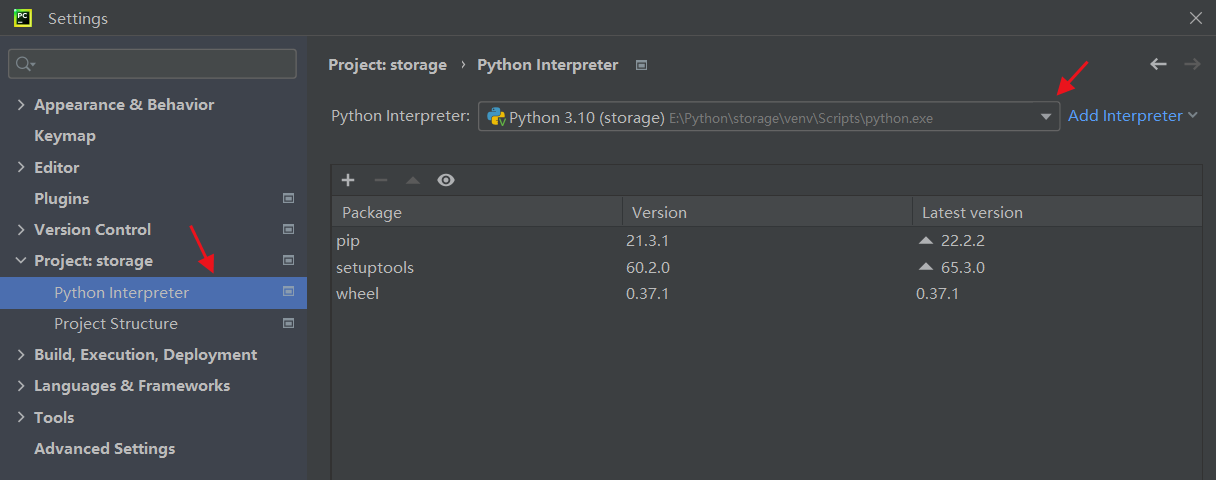Click the back navigation arrow

tap(1158, 64)
